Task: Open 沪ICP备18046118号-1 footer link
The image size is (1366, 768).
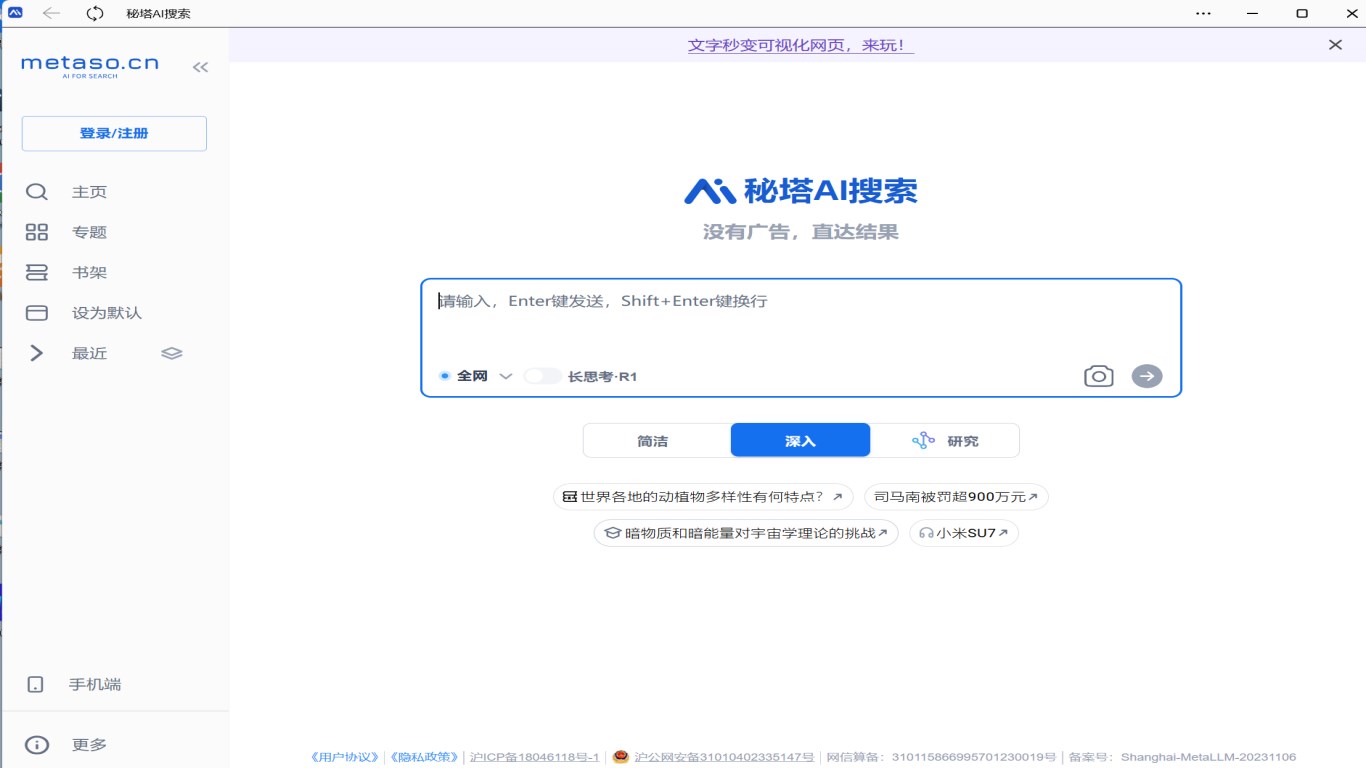Action: [535, 757]
